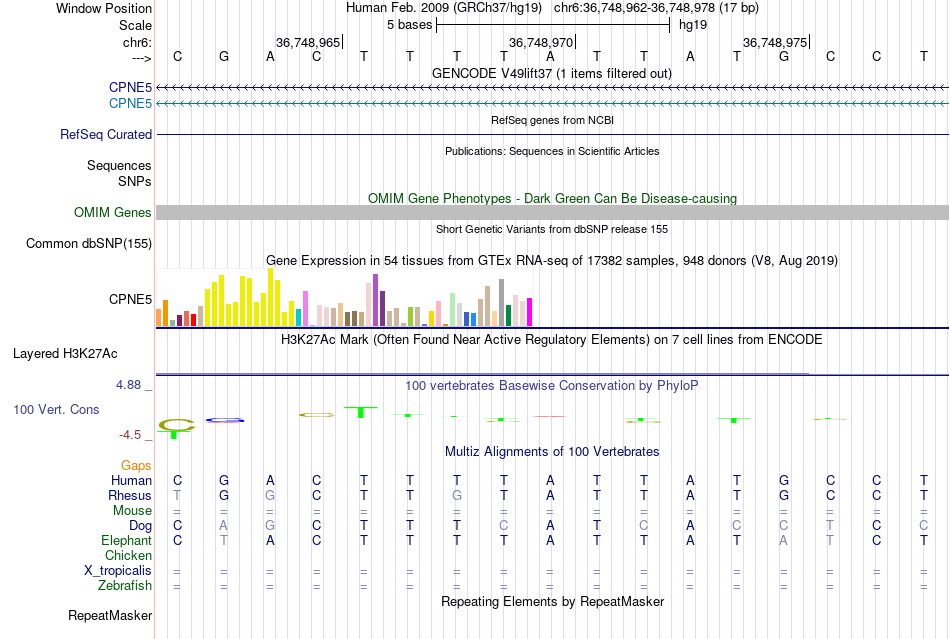
Task: Click the SNPs label under Sequences
Action: (x=135, y=181)
